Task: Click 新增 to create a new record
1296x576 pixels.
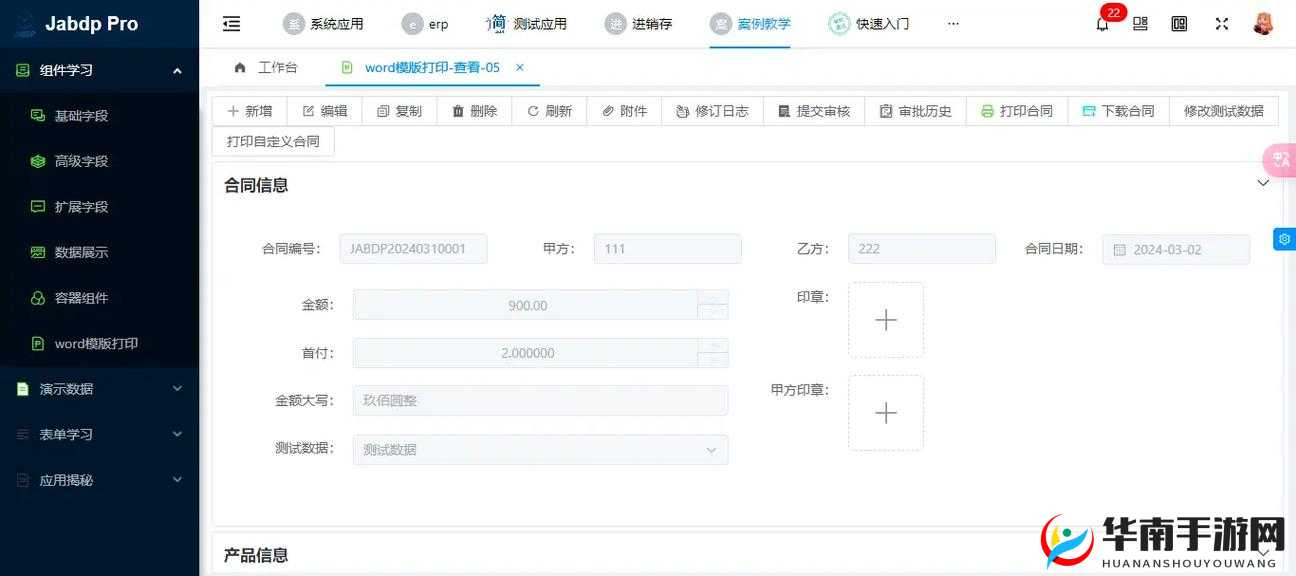Action: 249,111
